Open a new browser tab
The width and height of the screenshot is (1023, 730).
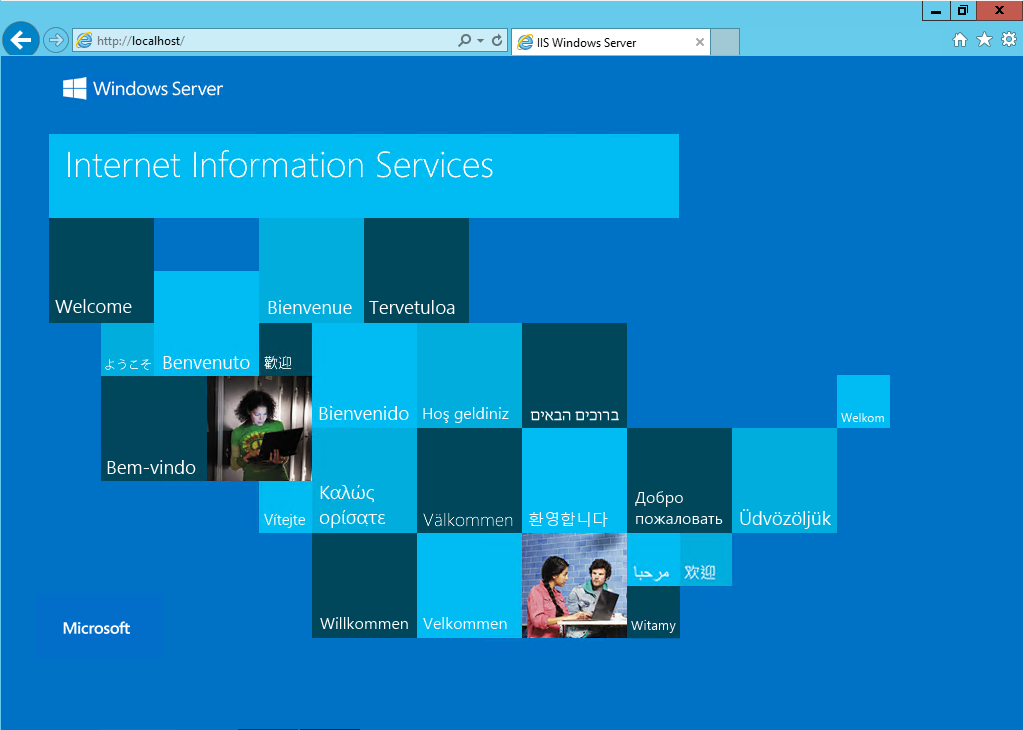click(725, 42)
